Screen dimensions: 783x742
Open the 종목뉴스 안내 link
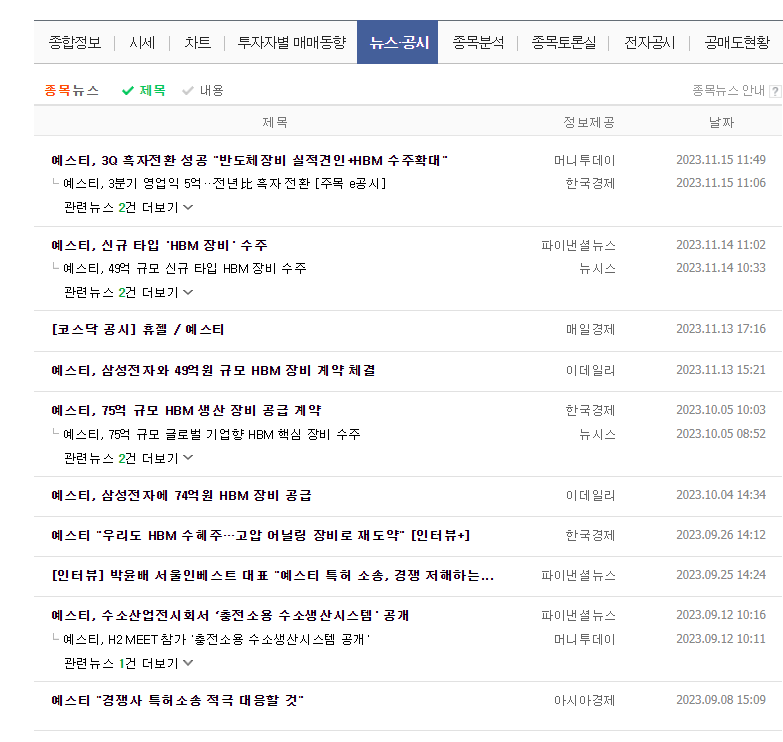pos(729,90)
